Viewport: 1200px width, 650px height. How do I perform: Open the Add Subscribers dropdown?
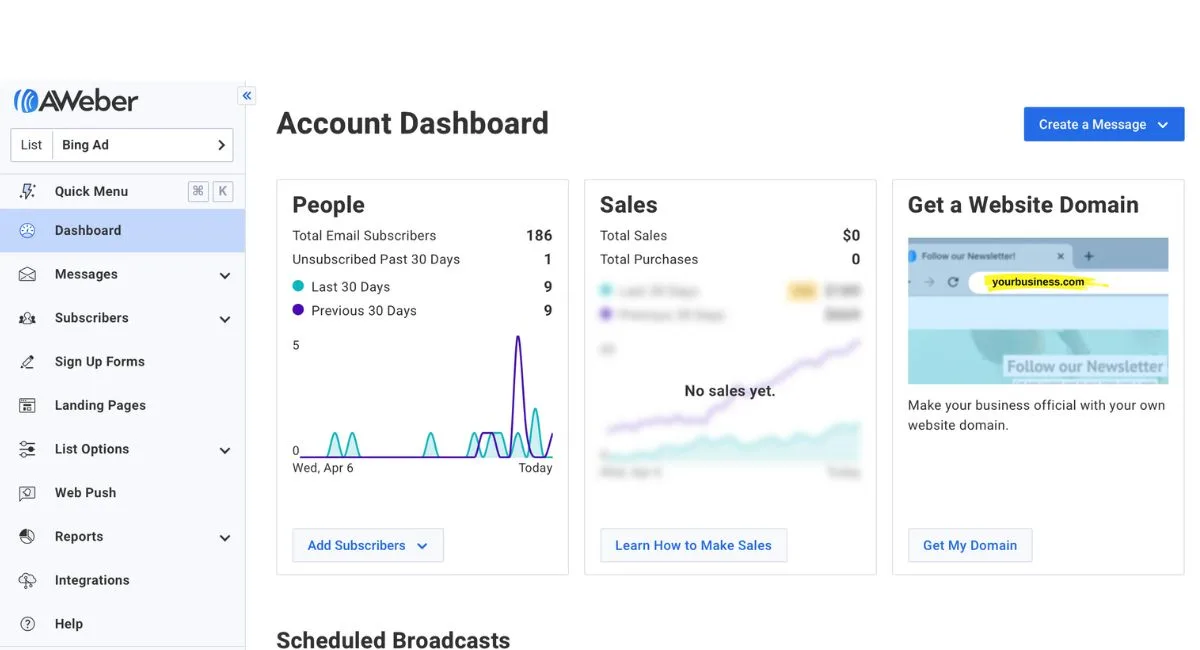click(368, 545)
